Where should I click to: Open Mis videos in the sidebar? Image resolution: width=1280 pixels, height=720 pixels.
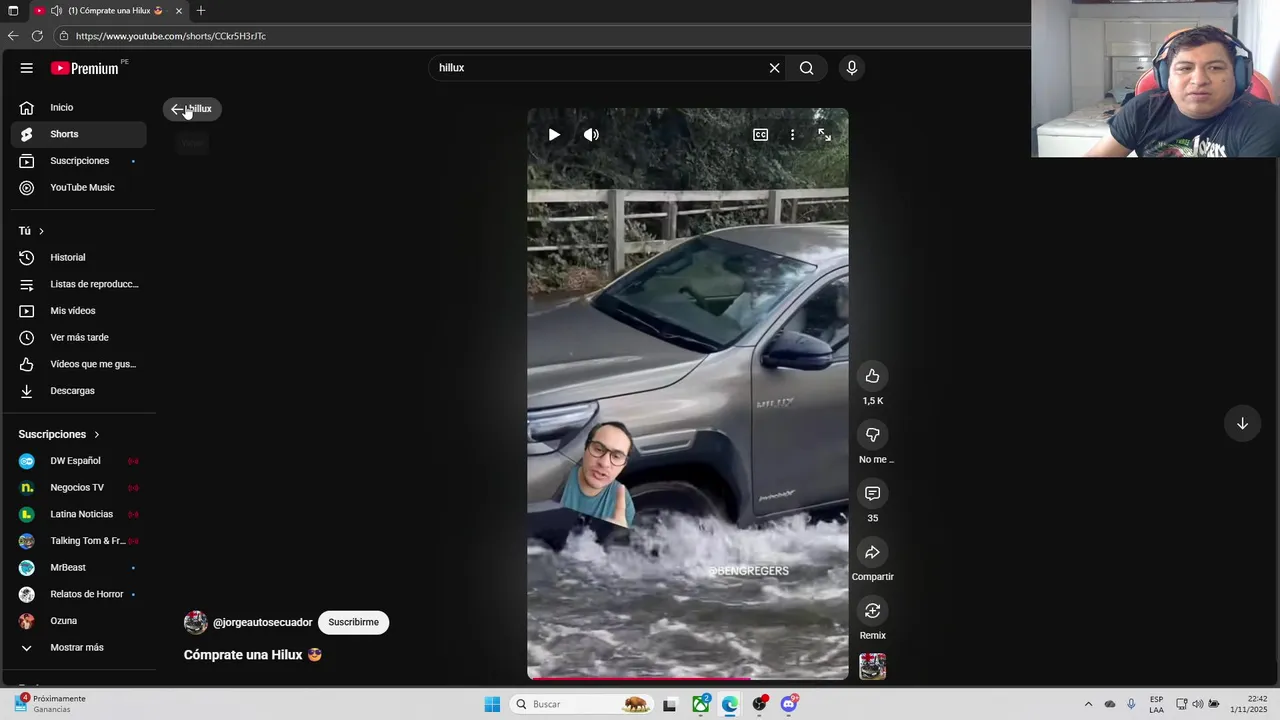[78, 311]
